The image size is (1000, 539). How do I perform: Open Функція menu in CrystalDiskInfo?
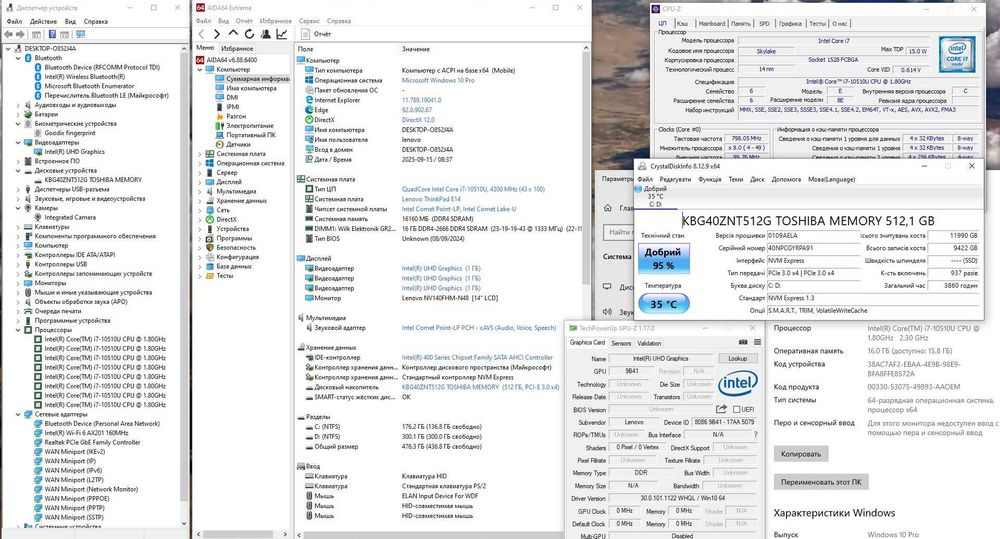[x=710, y=179]
